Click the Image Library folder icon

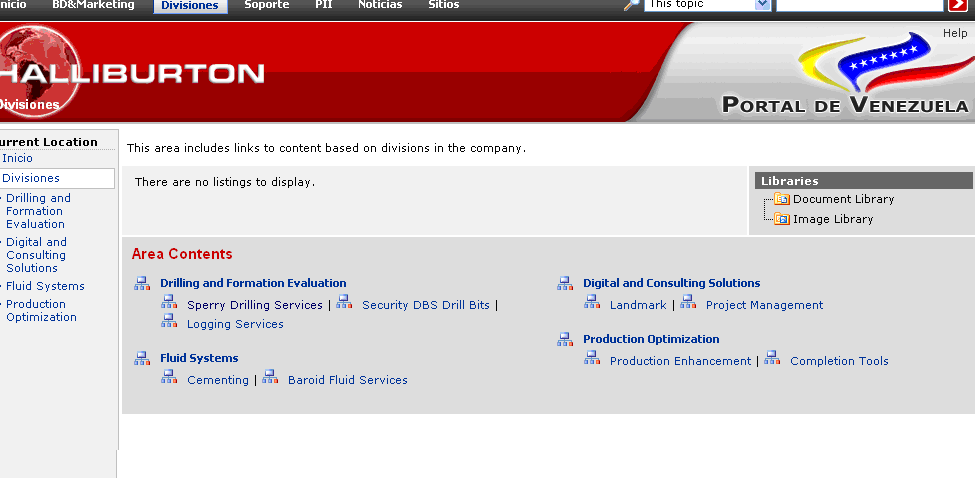[x=782, y=219]
